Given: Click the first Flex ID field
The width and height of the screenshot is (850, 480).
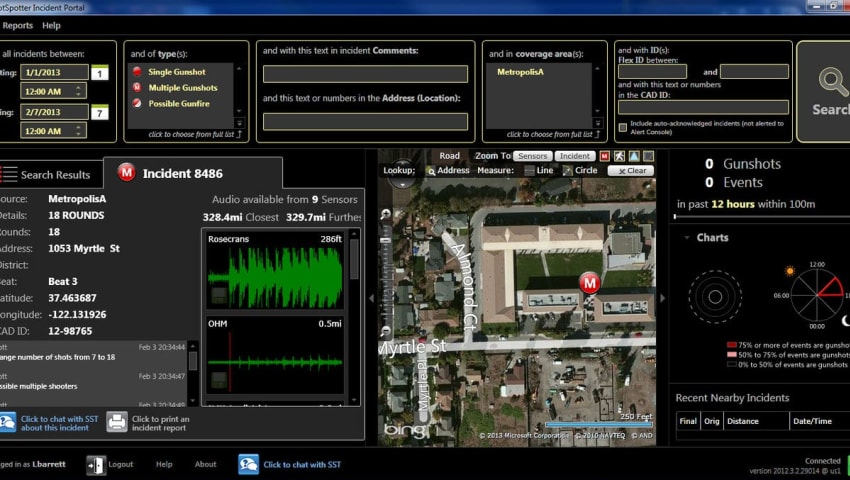Looking at the screenshot, I should click(652, 72).
